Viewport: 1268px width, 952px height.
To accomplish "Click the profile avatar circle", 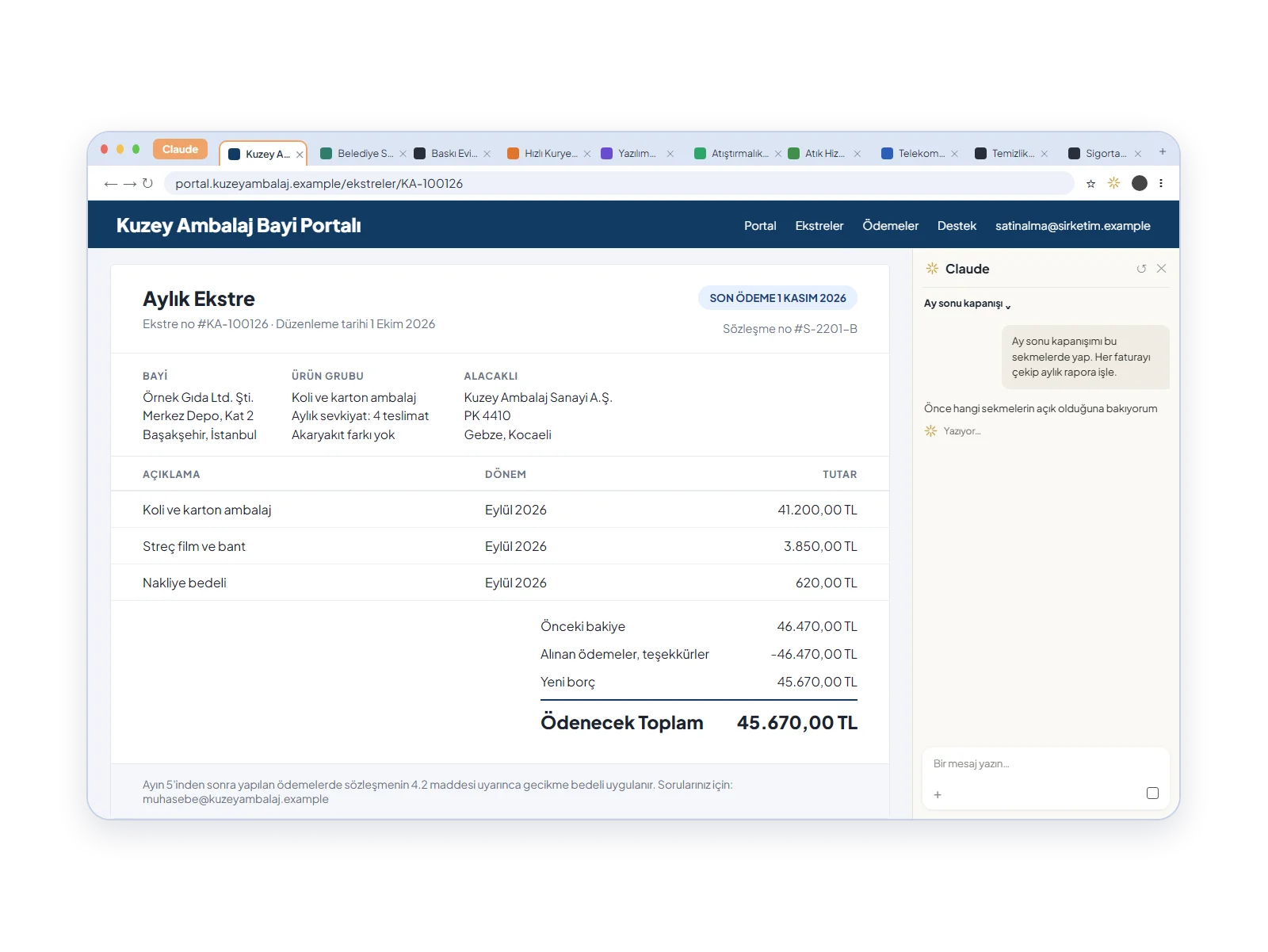I will tap(1140, 183).
